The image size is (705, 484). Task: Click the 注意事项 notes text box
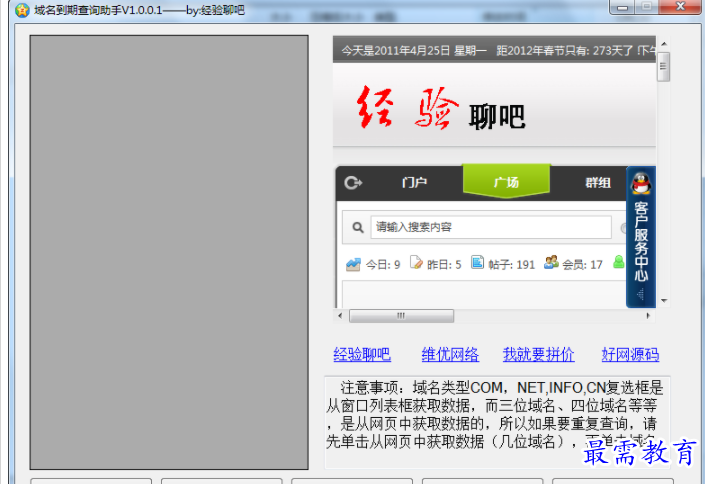coord(497,423)
